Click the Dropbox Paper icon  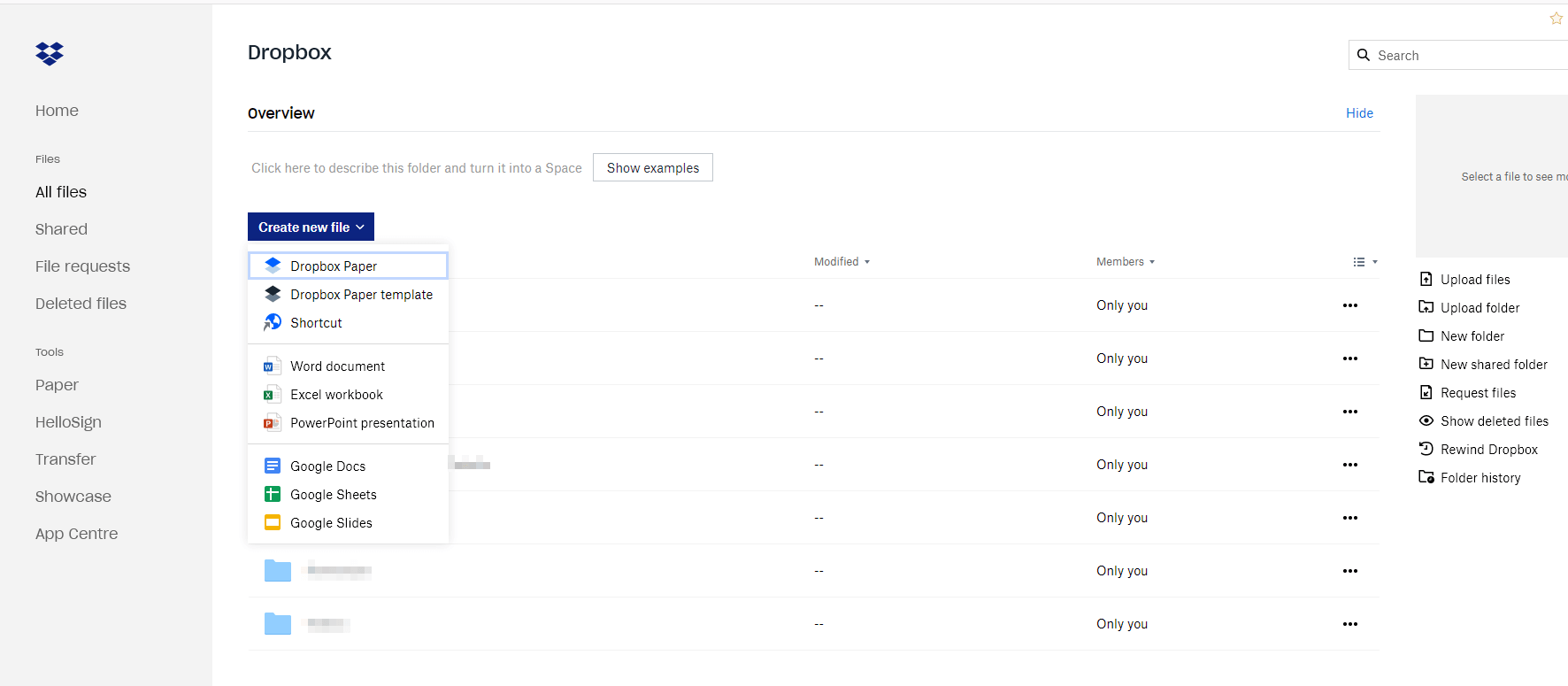273,265
